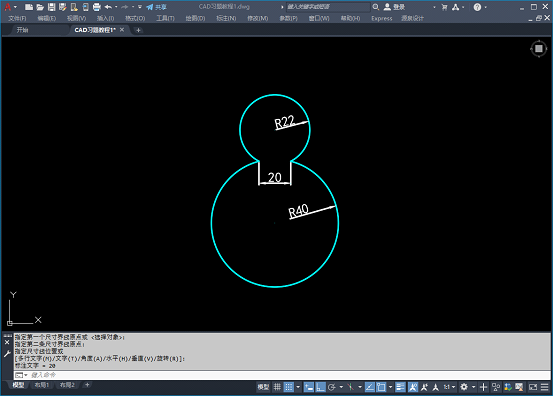Click the isolate objects icon in status bar

[x=496, y=387]
